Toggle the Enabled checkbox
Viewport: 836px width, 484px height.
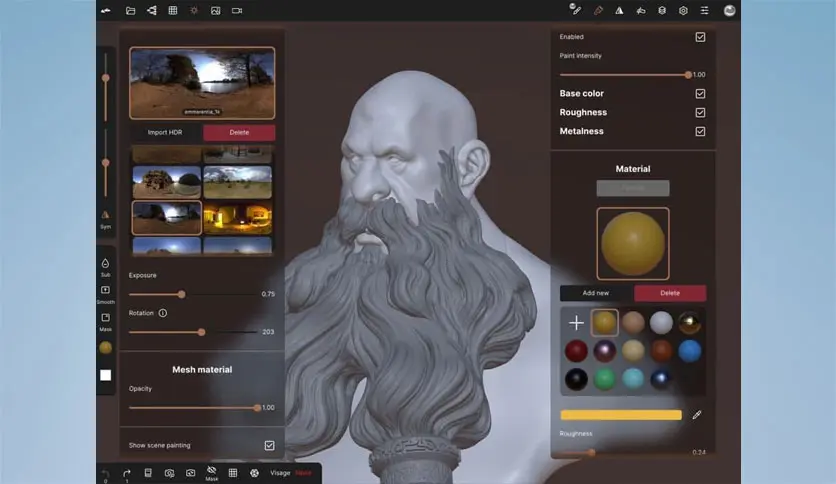click(x=700, y=37)
